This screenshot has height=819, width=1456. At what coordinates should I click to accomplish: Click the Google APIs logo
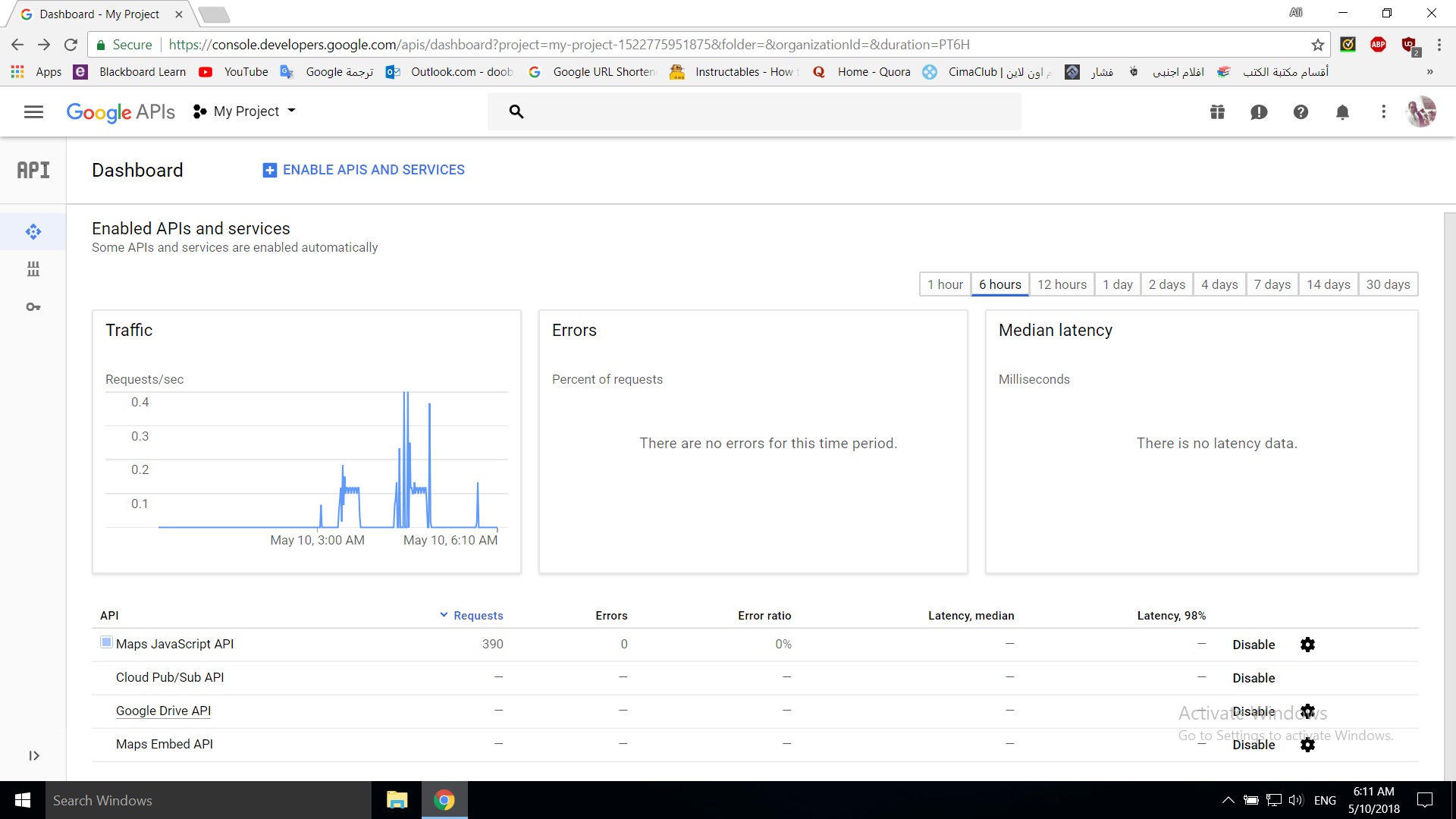click(121, 112)
